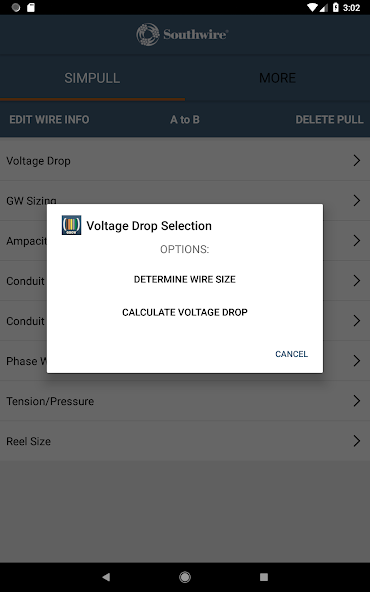The image size is (370, 592).
Task: Select the A to B pull label
Action: [185, 120]
